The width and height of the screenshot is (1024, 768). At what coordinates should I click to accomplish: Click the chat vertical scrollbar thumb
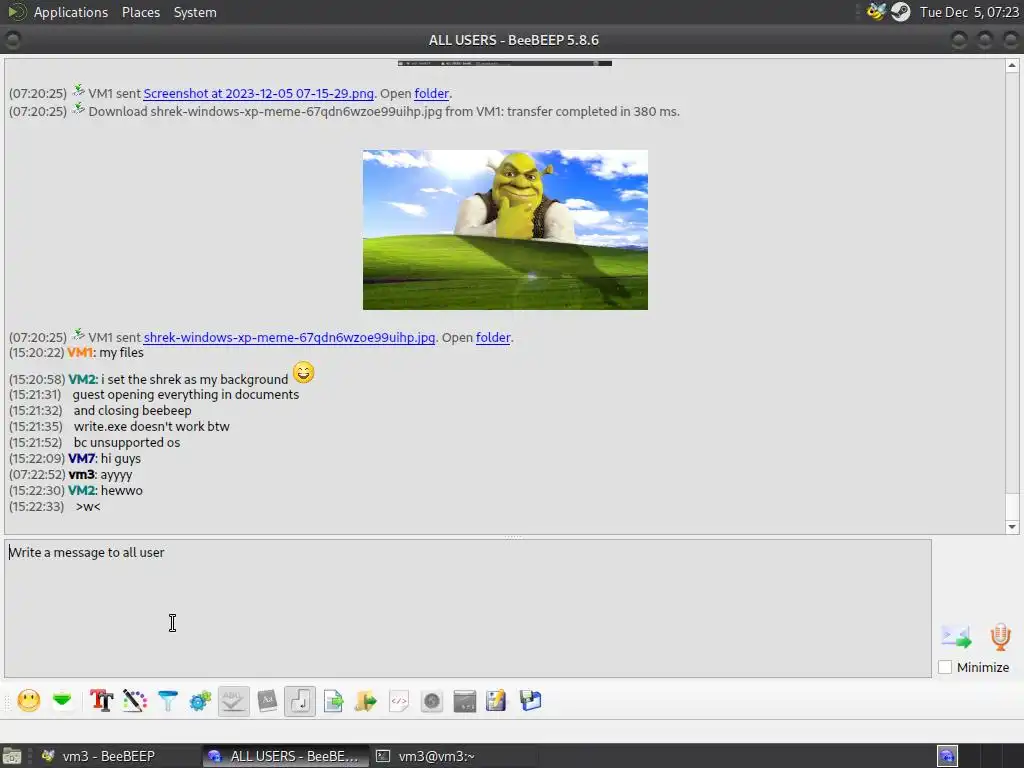(1012, 506)
